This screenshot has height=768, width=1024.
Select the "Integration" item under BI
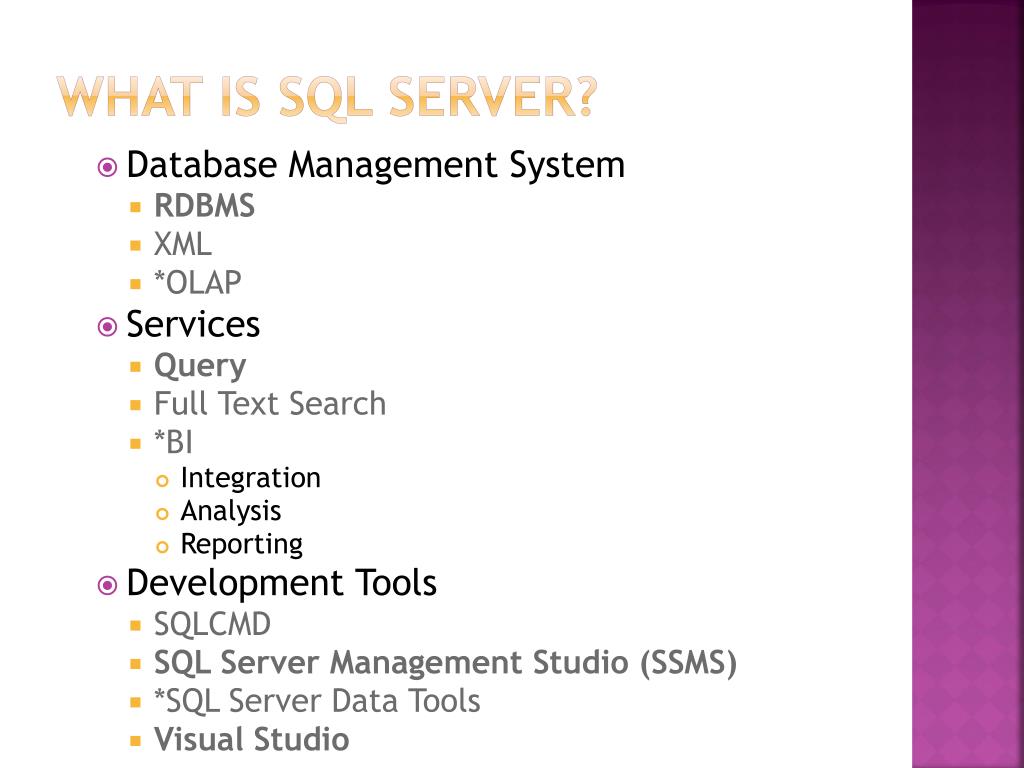(251, 478)
